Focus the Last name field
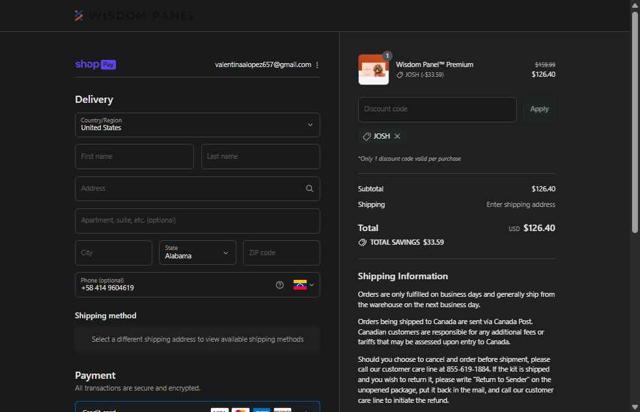 coord(260,156)
